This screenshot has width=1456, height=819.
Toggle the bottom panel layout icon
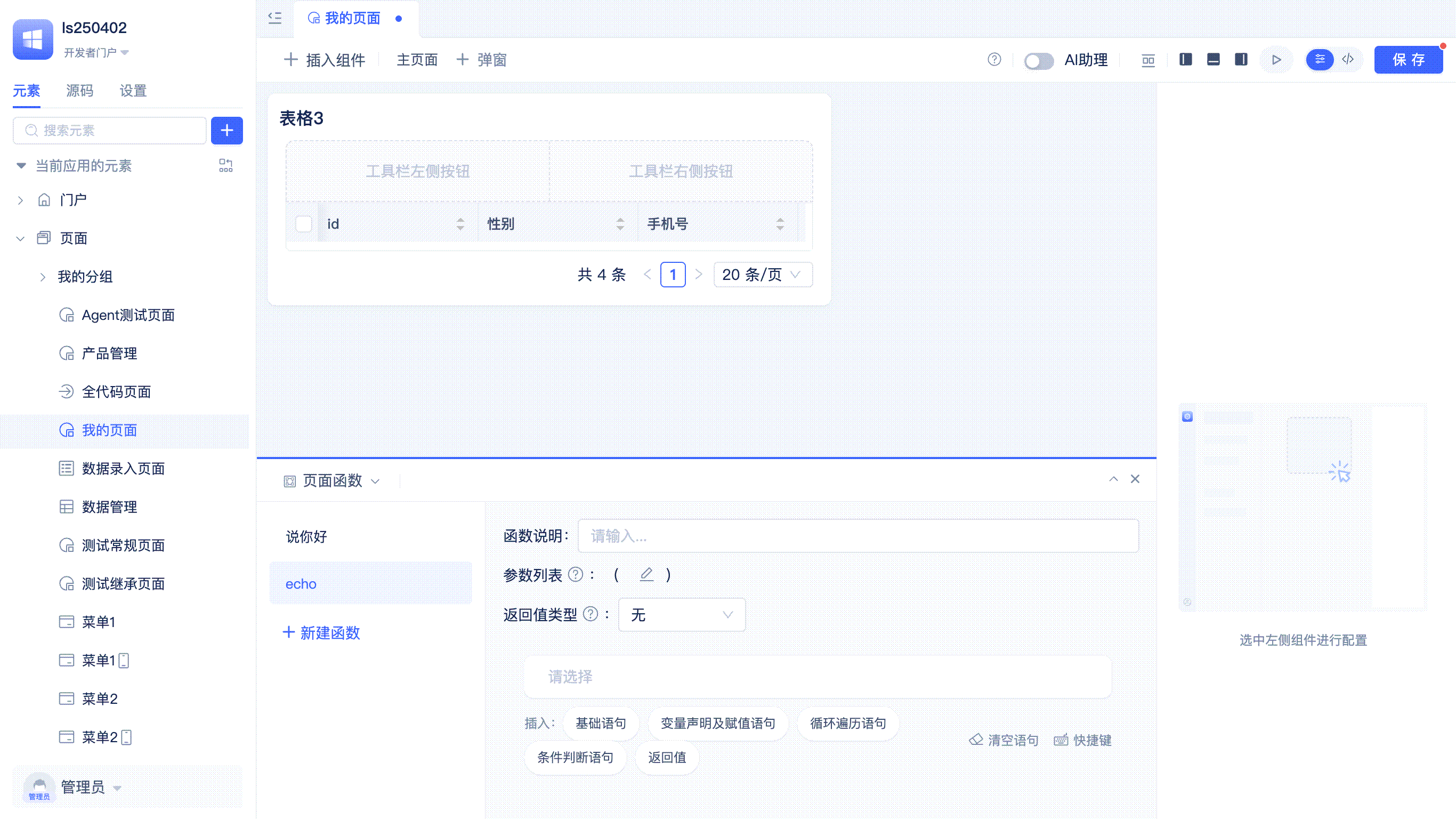[x=1213, y=59]
